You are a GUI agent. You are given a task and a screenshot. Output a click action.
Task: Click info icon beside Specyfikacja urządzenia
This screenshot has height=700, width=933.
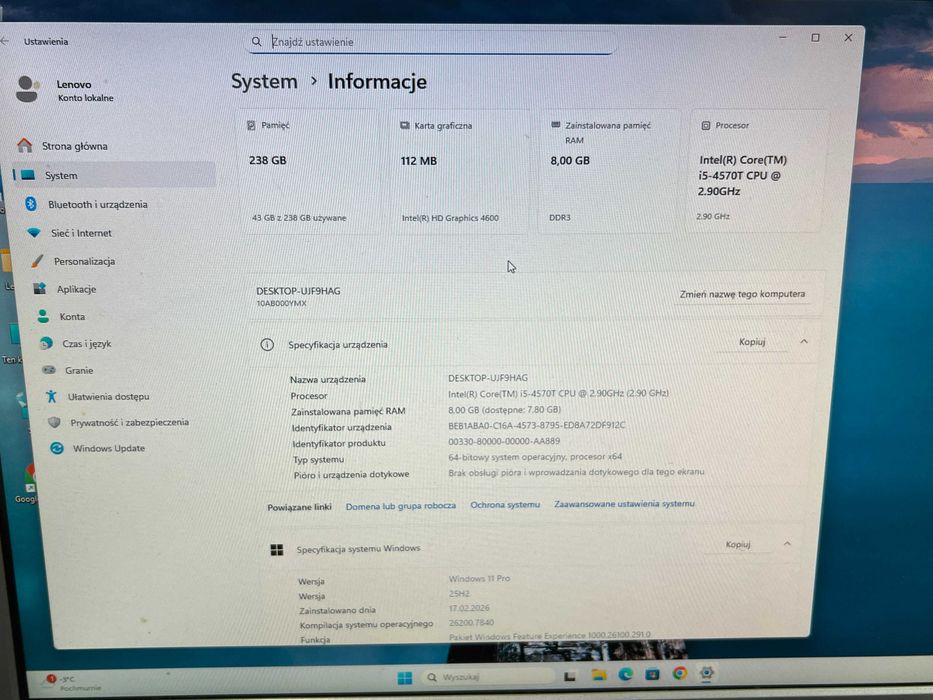pos(267,345)
